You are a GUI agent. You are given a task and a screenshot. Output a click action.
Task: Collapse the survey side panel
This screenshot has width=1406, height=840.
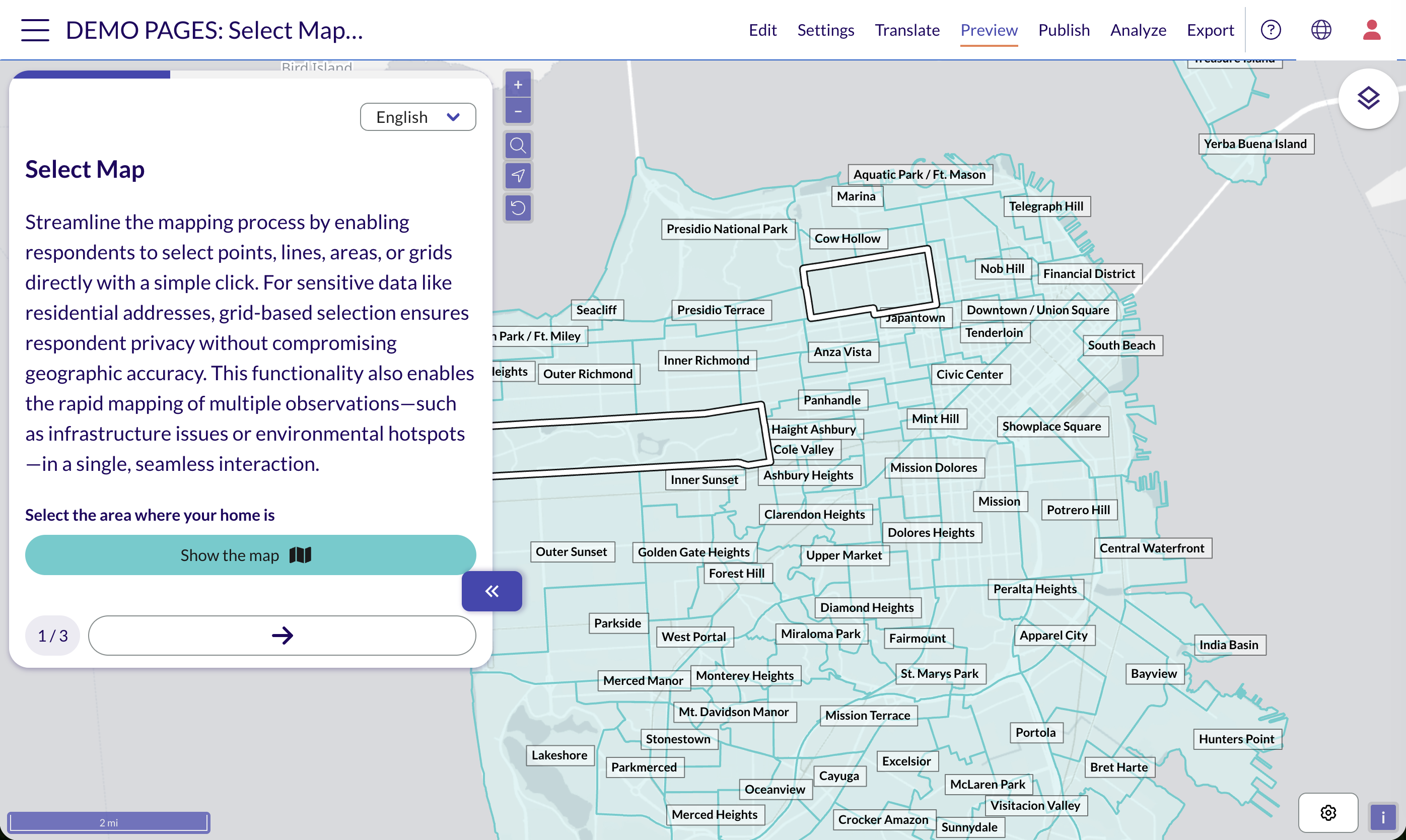point(492,591)
